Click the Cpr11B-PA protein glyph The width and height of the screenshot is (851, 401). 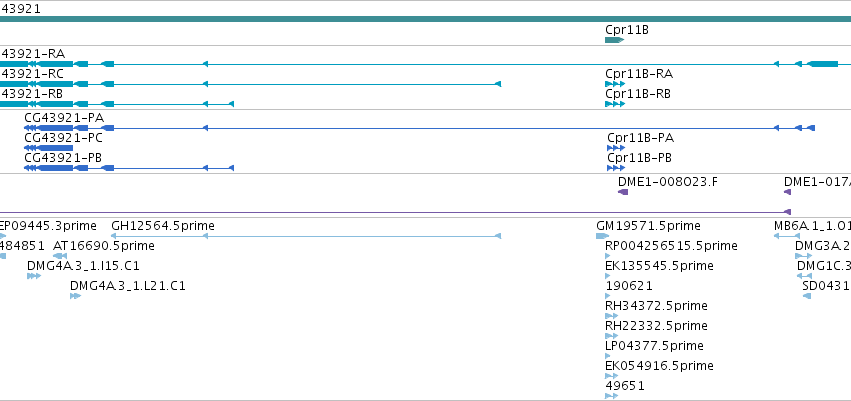coord(616,148)
